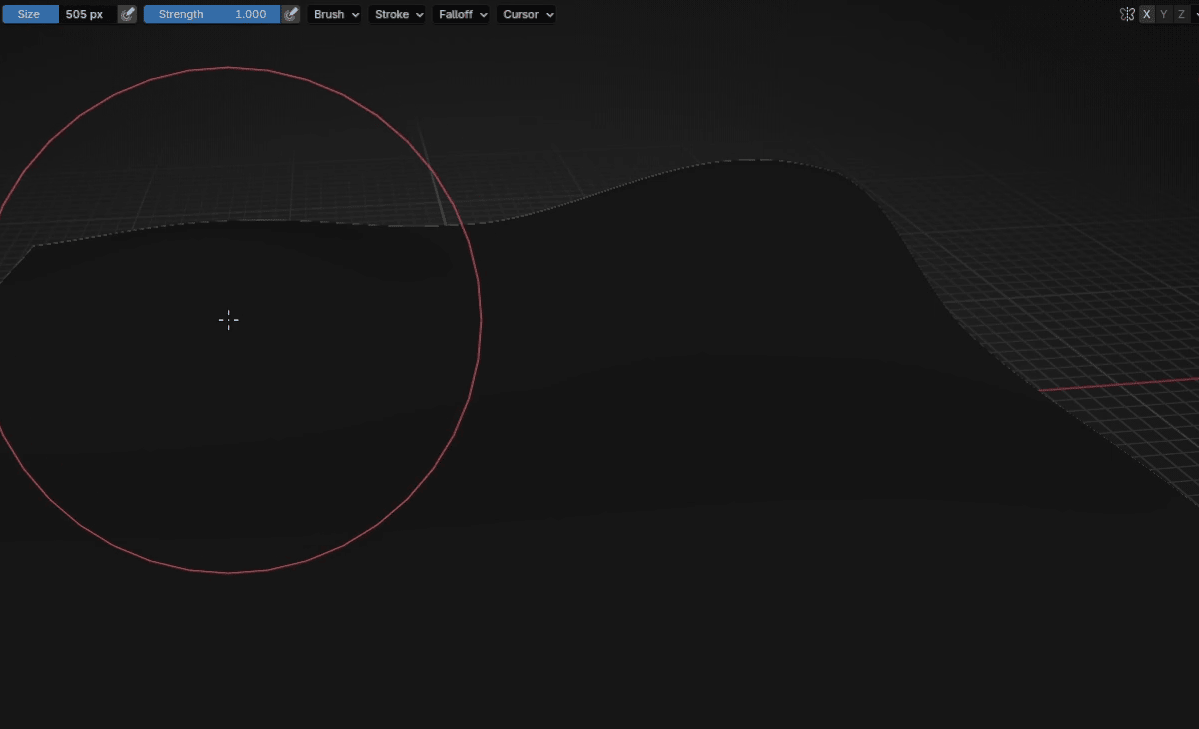1199x729 pixels.
Task: Expand the Cursor settings dropdown
Action: point(526,14)
